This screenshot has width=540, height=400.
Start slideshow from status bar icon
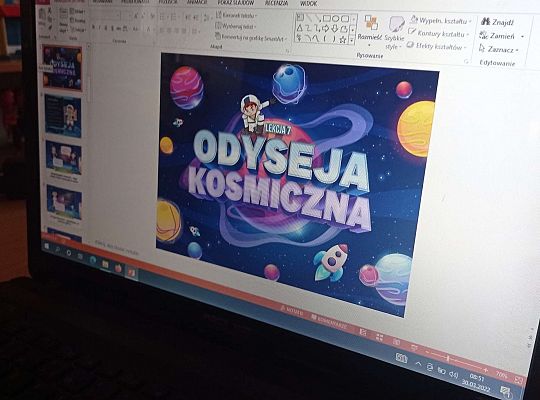(x=414, y=347)
